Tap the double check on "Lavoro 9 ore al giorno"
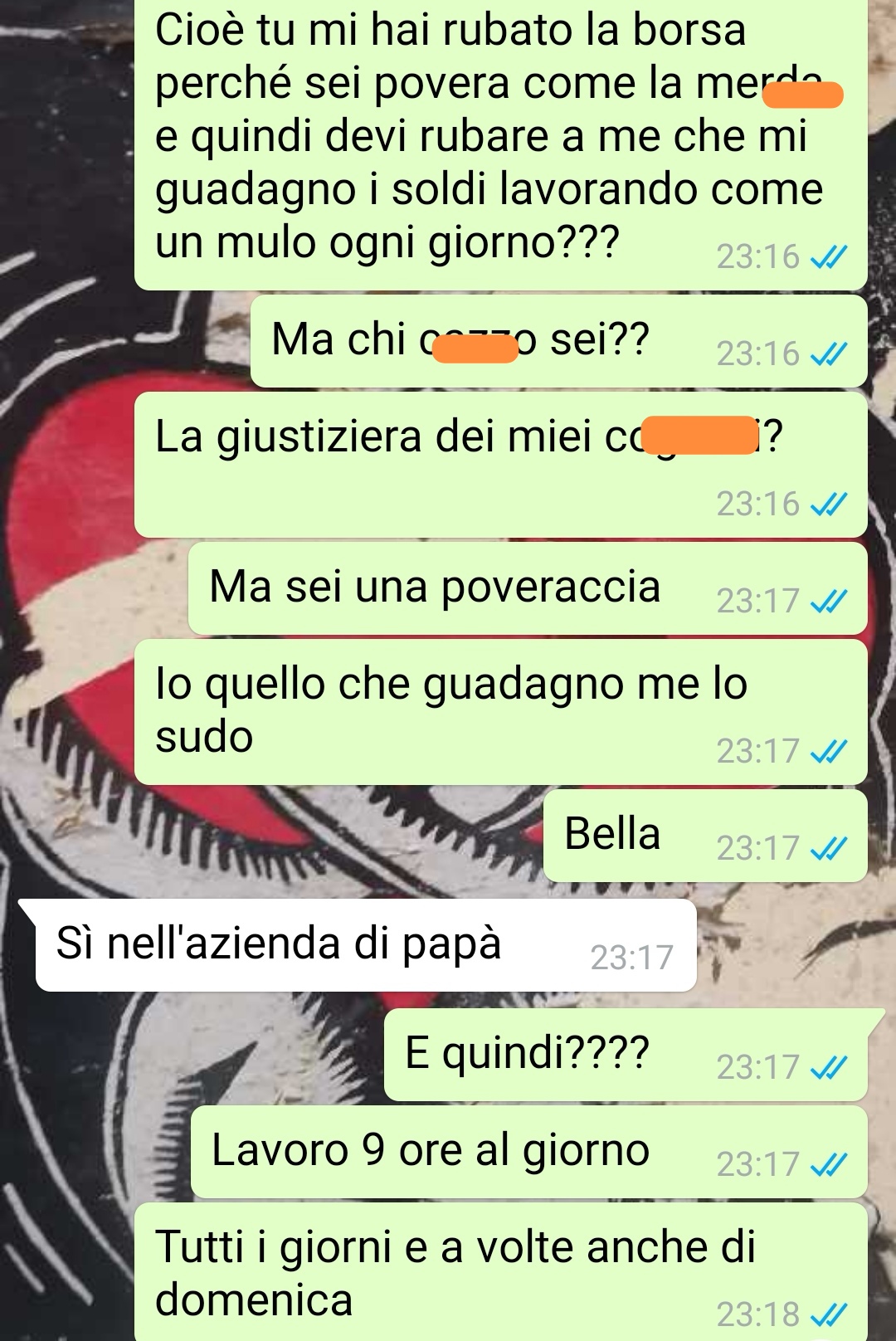The height and width of the screenshot is (1341, 896). point(829,1164)
